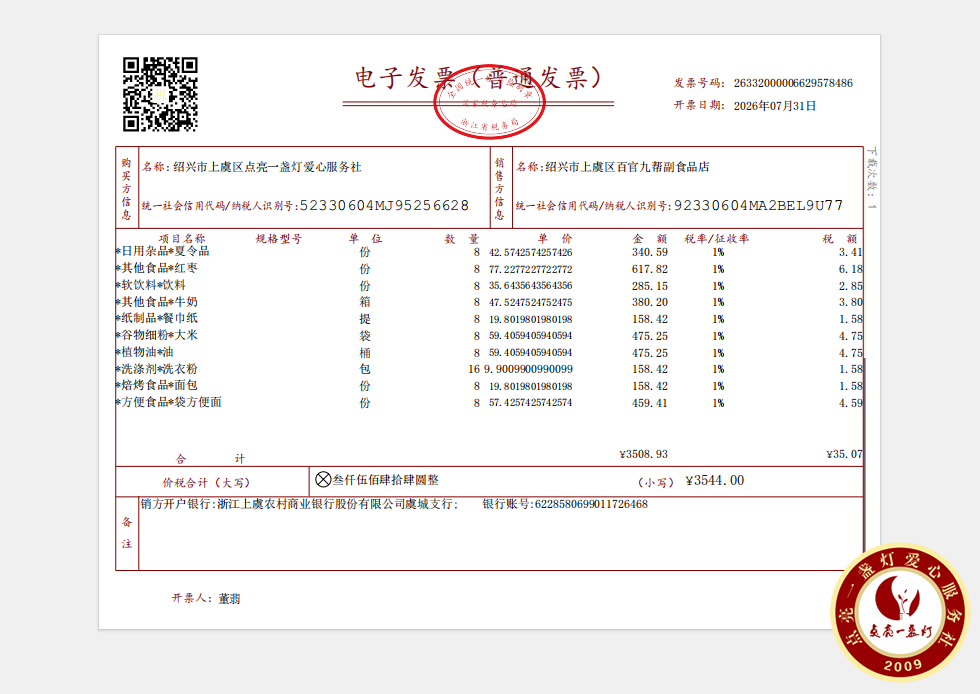The image size is (980, 694).
Task: Click unit 箱 in the 牛奶 row
Action: (x=365, y=302)
